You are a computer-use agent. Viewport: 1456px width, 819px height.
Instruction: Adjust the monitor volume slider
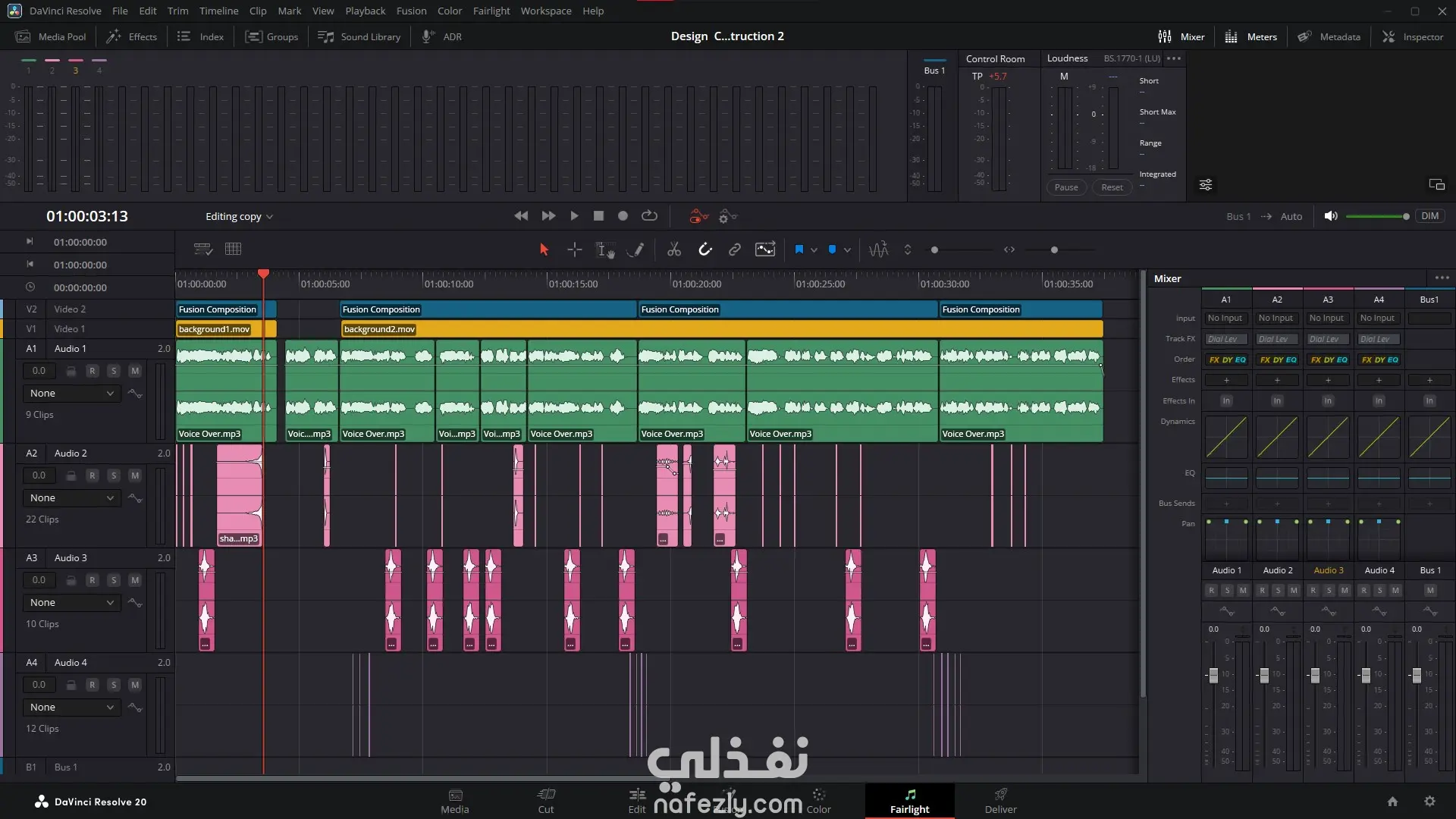[x=1376, y=217]
